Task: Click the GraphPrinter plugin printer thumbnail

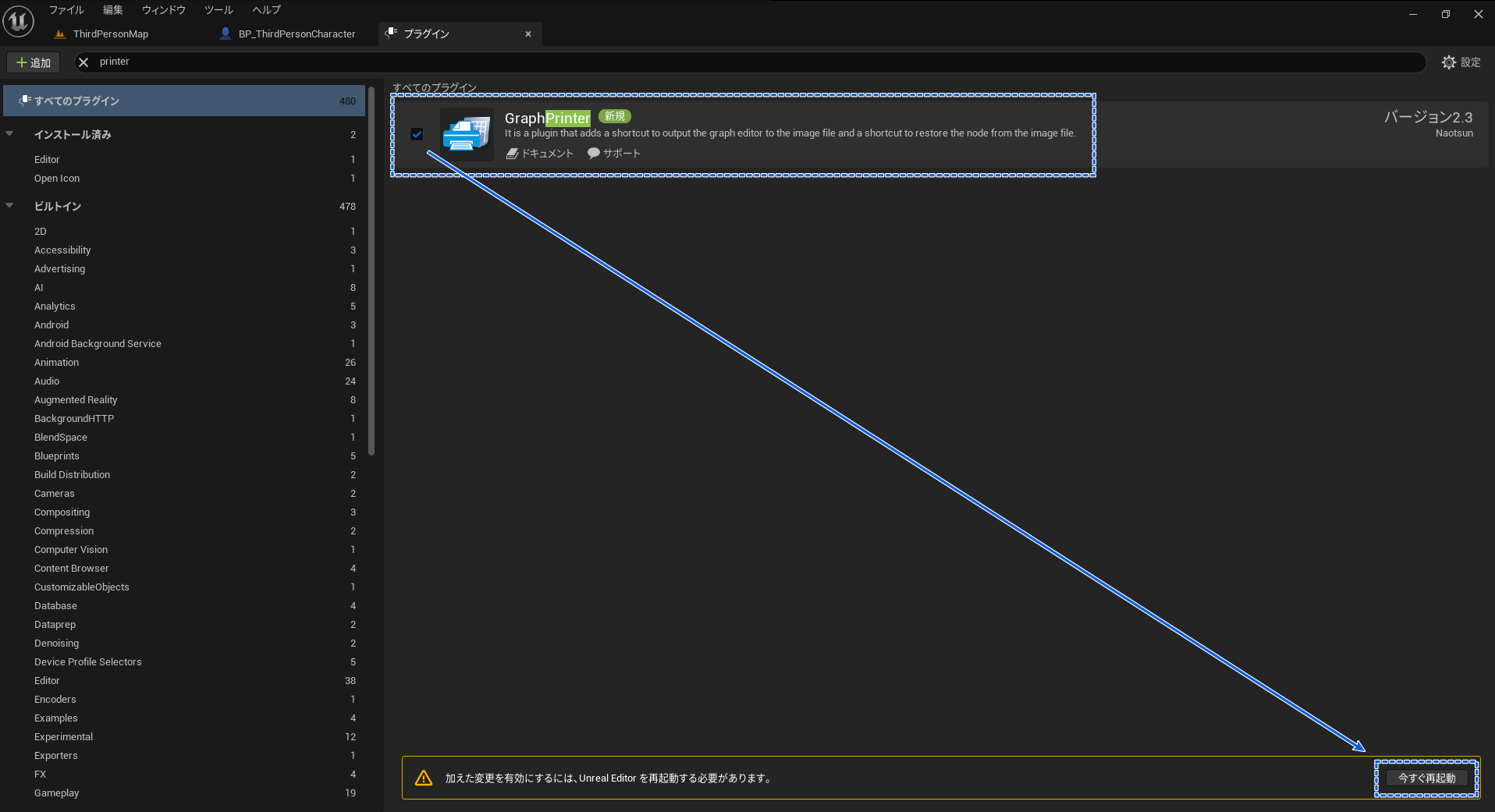Action: coord(467,134)
